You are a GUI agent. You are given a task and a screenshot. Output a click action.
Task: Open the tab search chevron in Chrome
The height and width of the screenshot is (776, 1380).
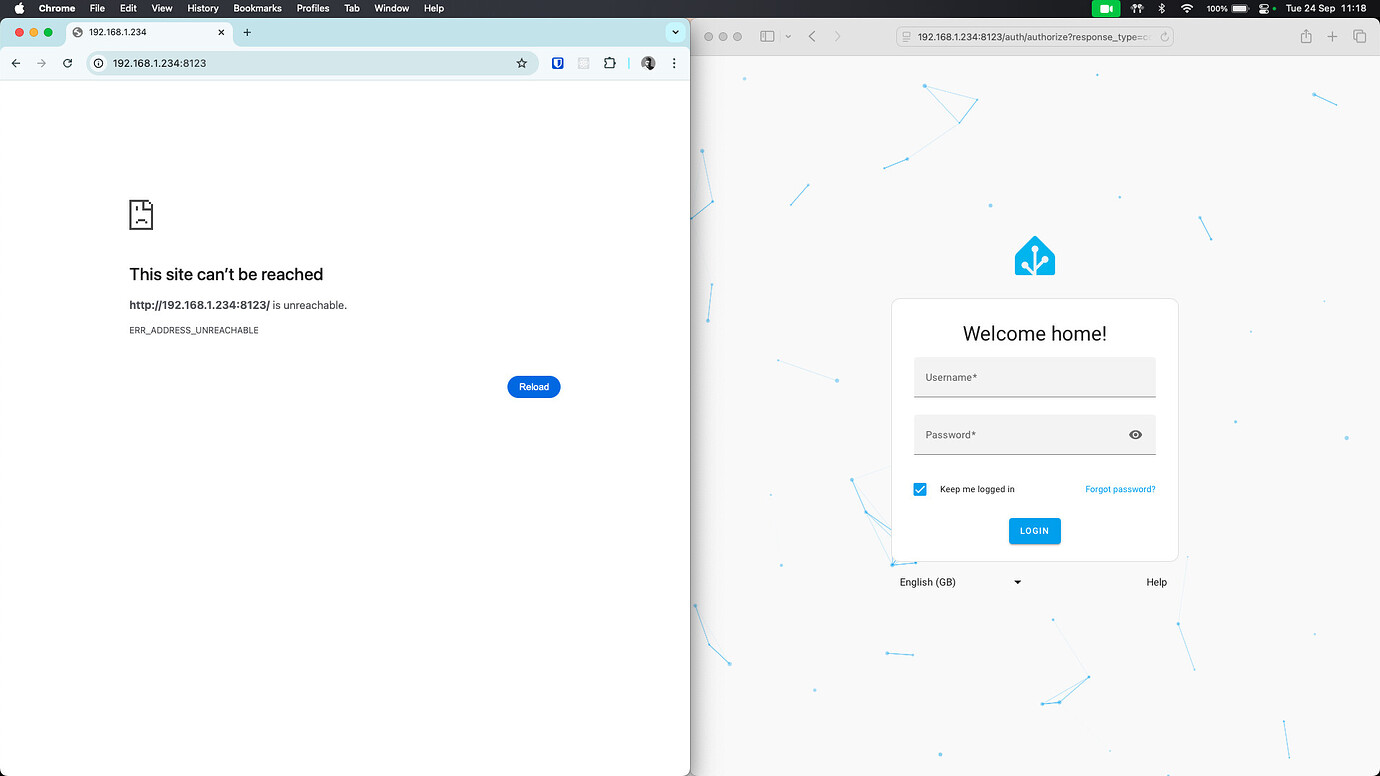tap(675, 31)
